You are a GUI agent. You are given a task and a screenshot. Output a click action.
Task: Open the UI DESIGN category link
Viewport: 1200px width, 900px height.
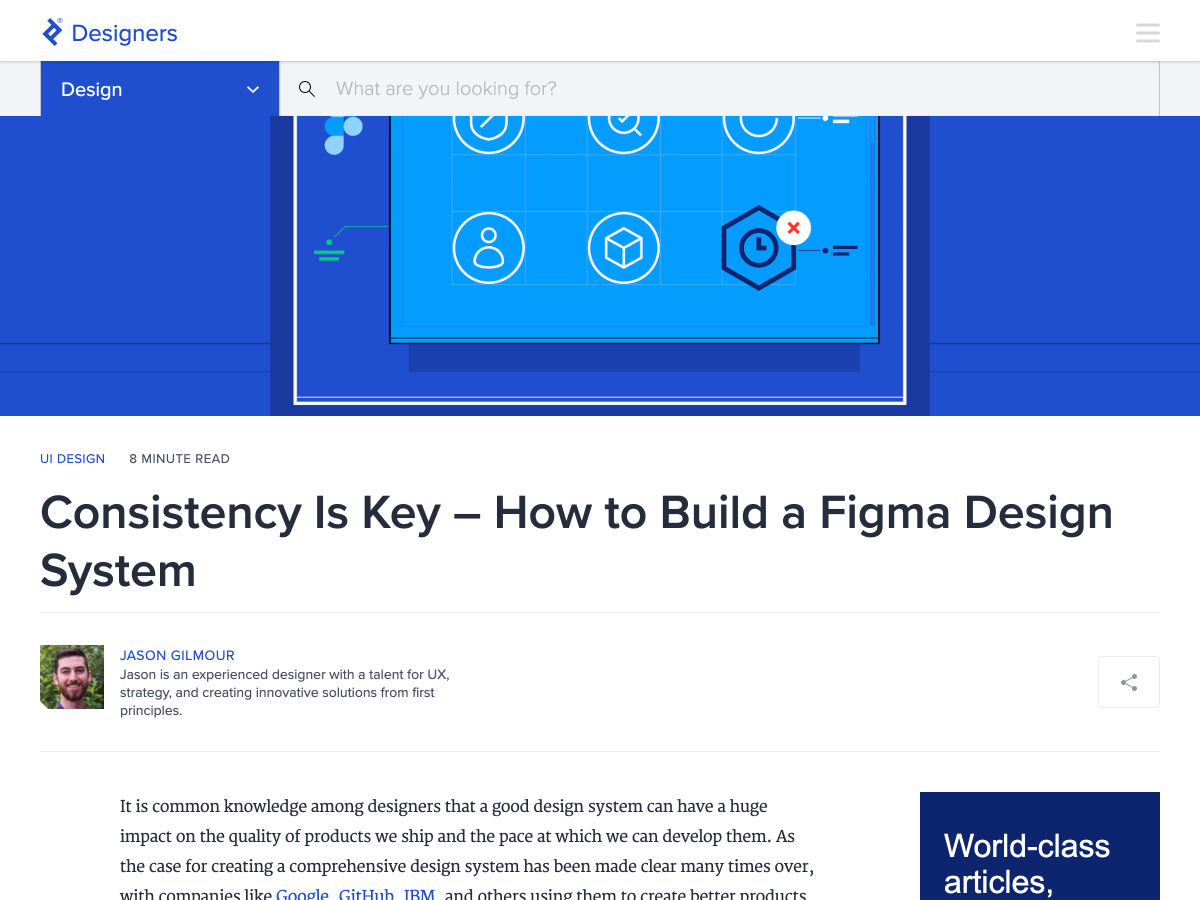(72, 459)
